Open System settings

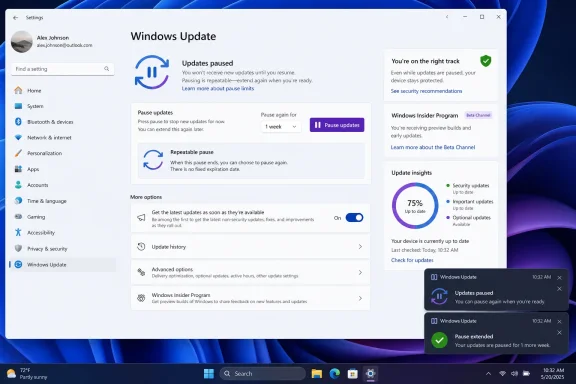point(62,106)
